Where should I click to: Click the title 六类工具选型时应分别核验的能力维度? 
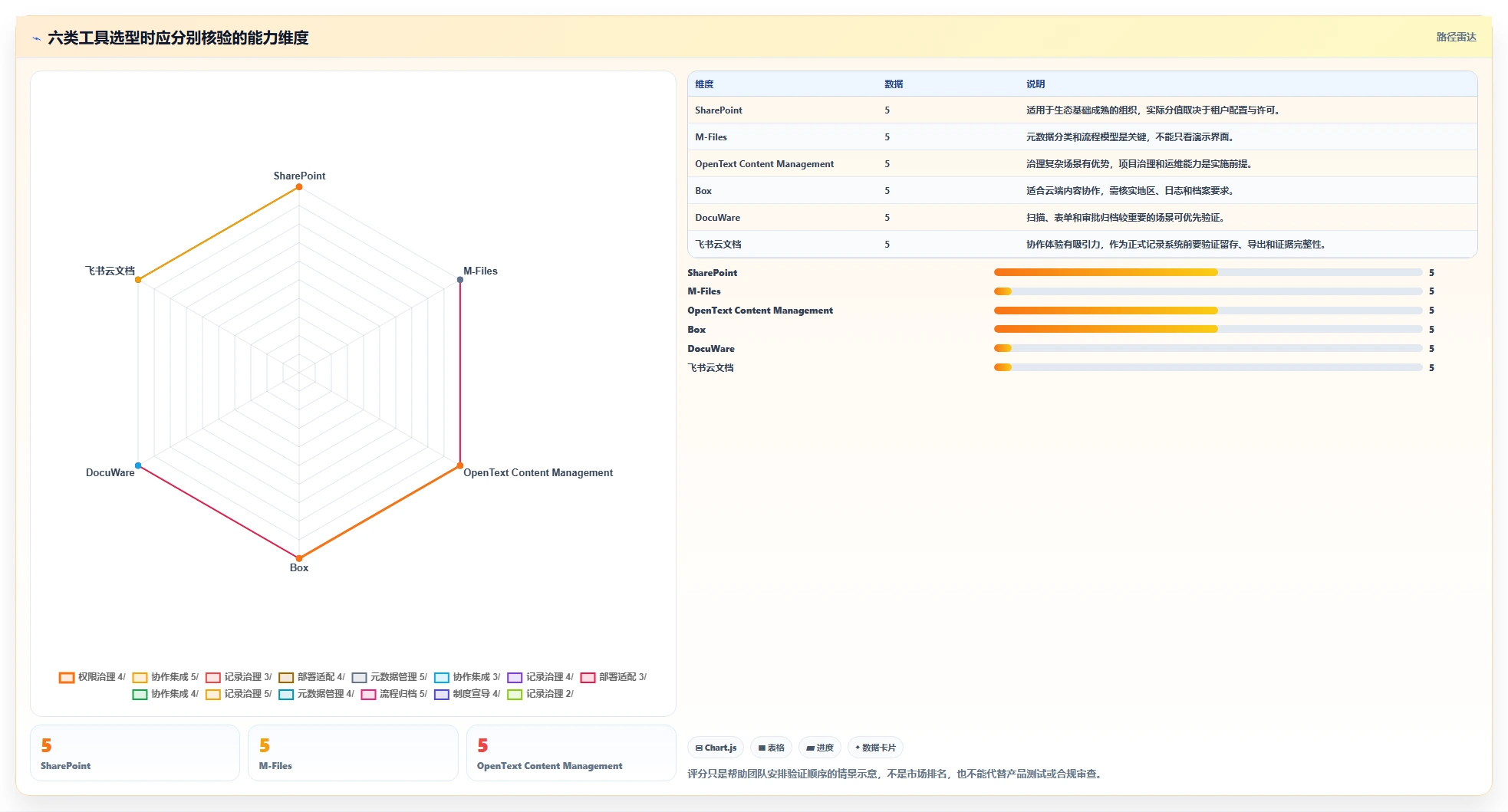pyautogui.click(x=178, y=38)
